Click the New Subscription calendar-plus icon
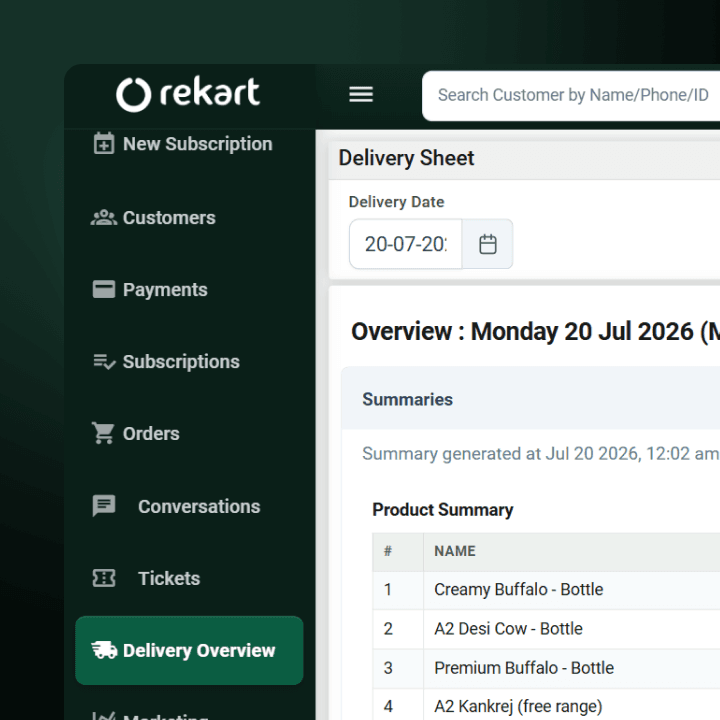720x720 pixels. (104, 144)
